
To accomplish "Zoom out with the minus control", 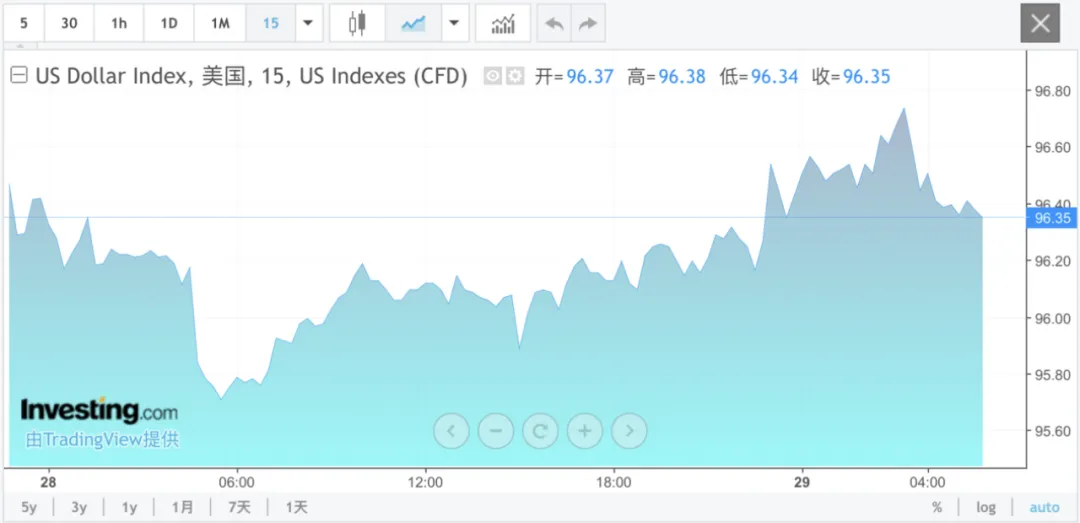I will pos(495,431).
